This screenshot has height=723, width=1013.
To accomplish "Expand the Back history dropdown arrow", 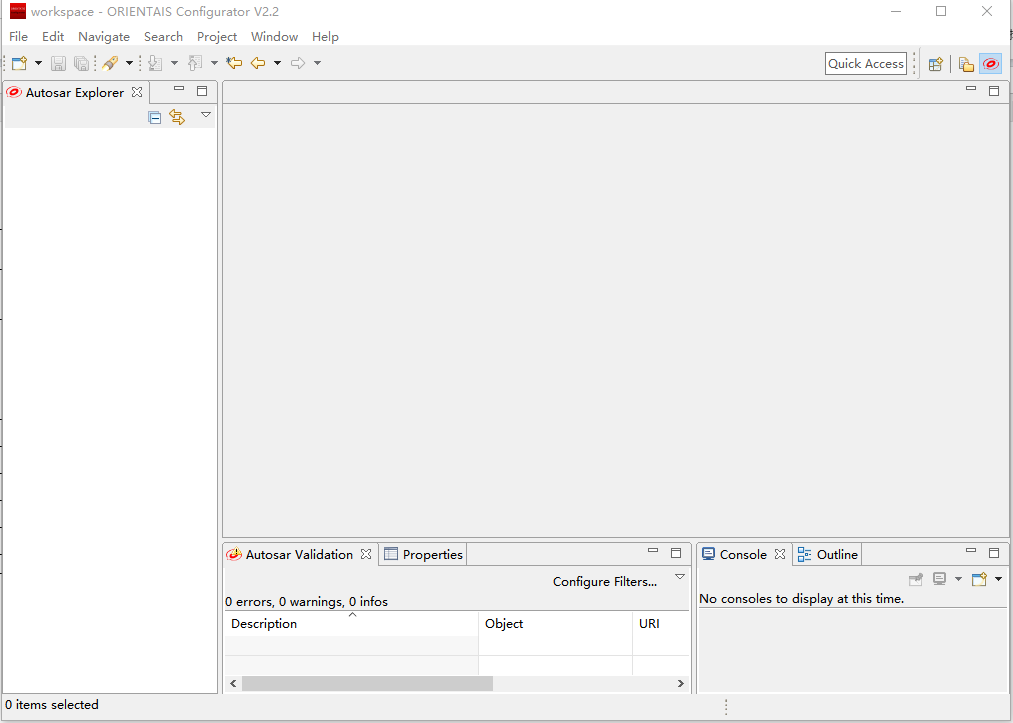I will [x=277, y=63].
